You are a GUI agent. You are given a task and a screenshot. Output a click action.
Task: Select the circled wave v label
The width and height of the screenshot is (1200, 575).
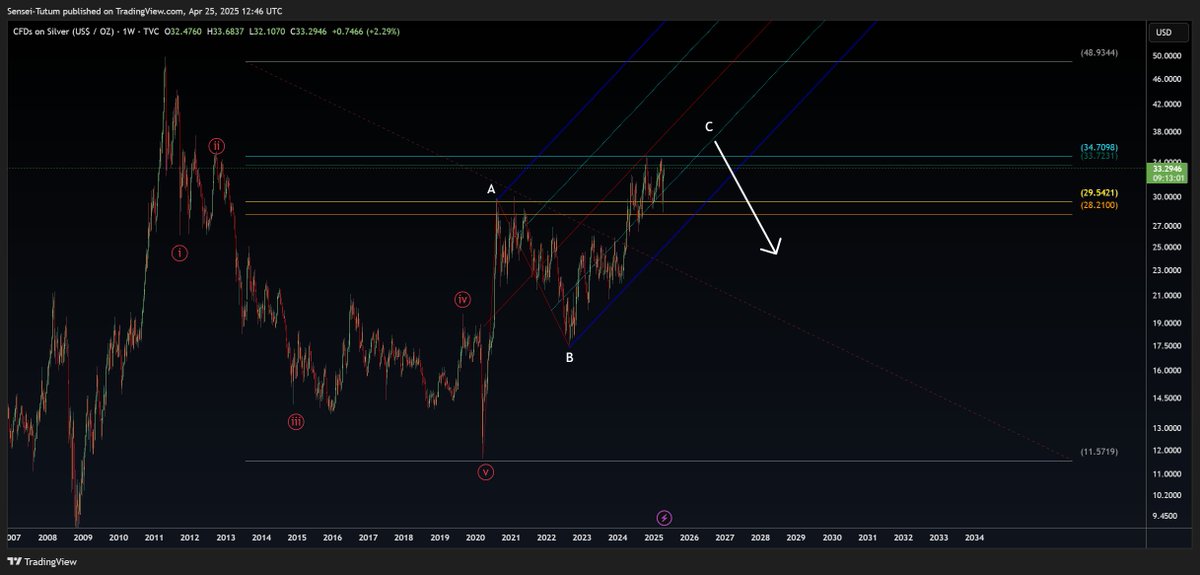[485, 472]
